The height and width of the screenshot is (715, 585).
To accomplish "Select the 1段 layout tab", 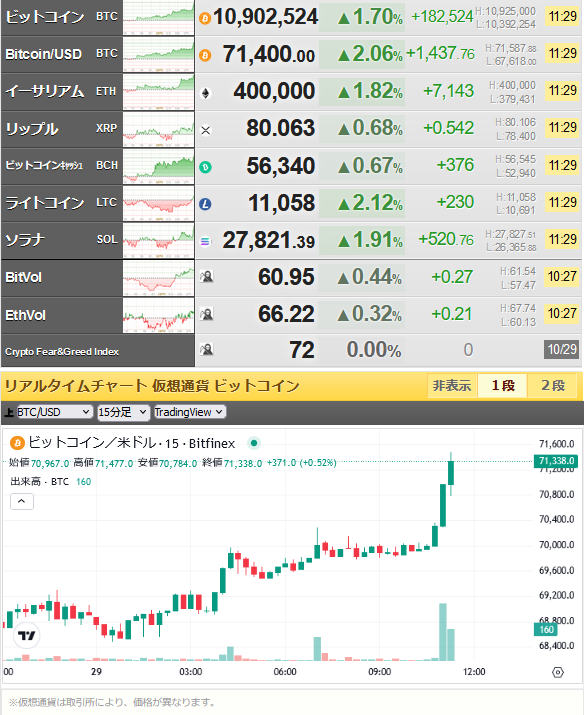I will tap(502, 386).
